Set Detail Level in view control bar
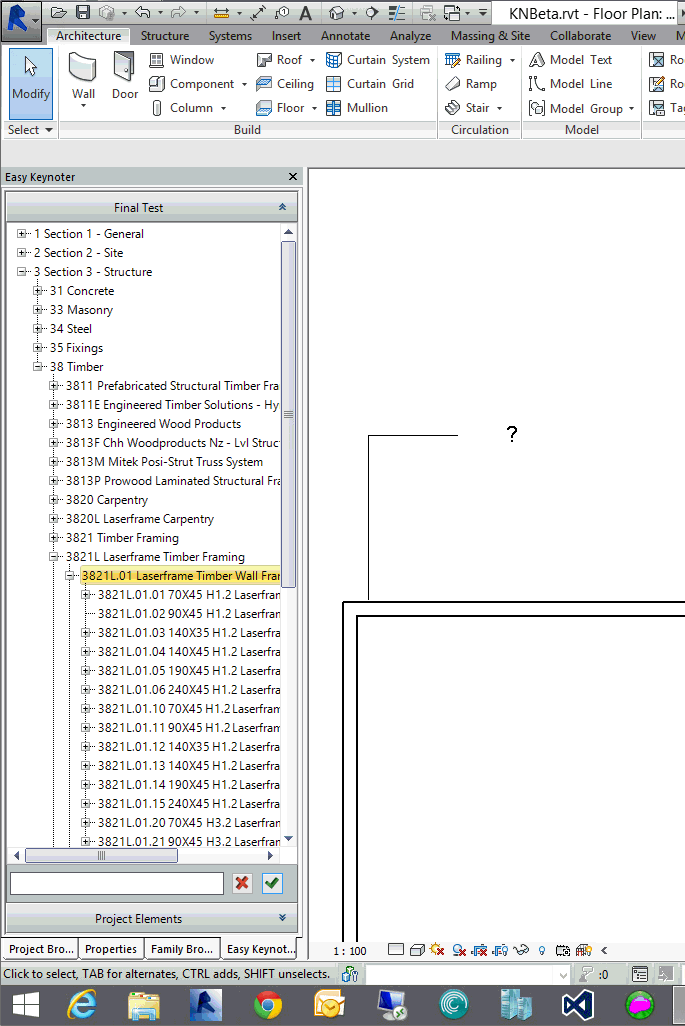685x1026 pixels. click(x=395, y=949)
